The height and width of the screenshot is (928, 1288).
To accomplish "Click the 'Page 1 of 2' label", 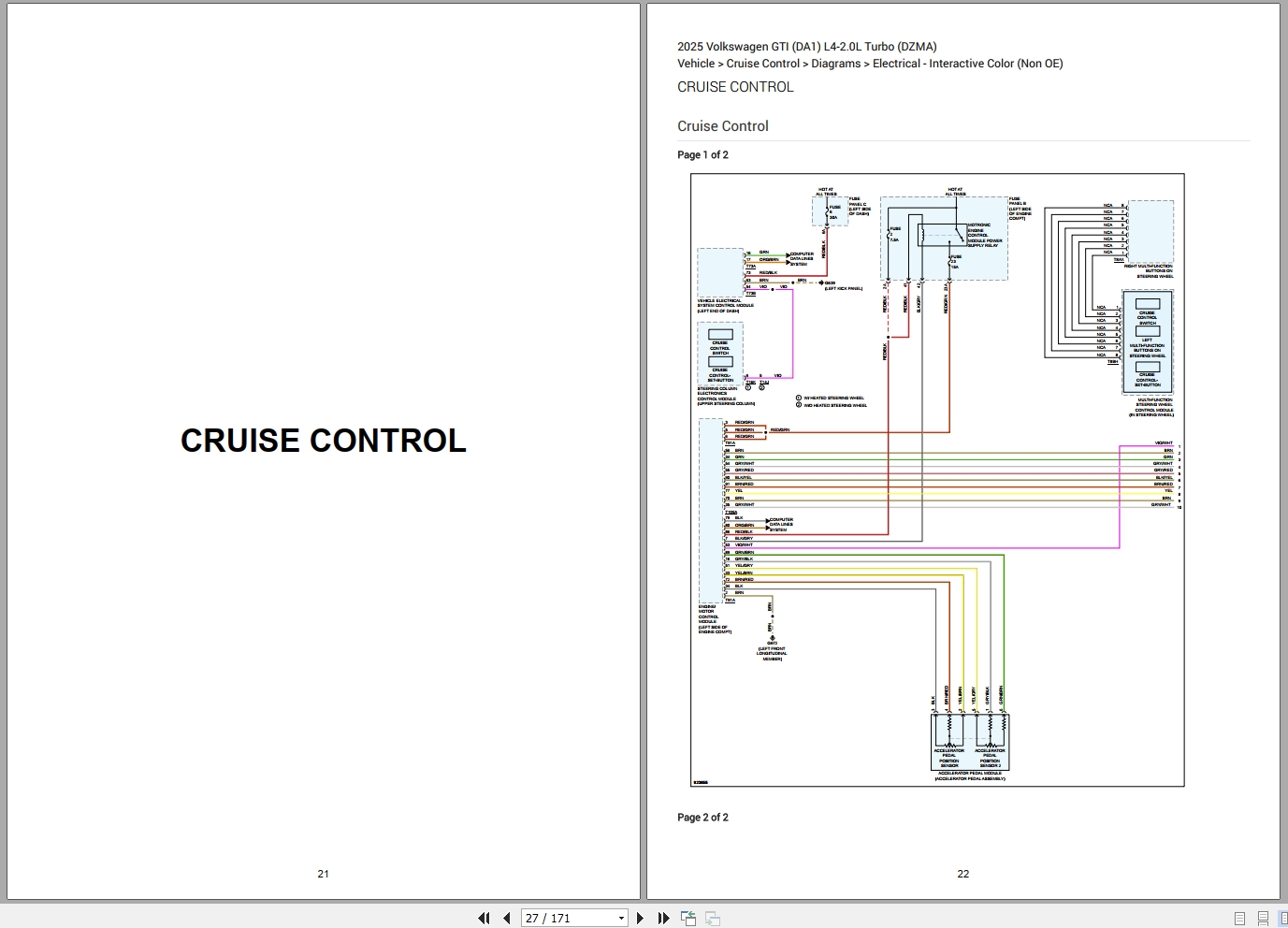I will (702, 154).
